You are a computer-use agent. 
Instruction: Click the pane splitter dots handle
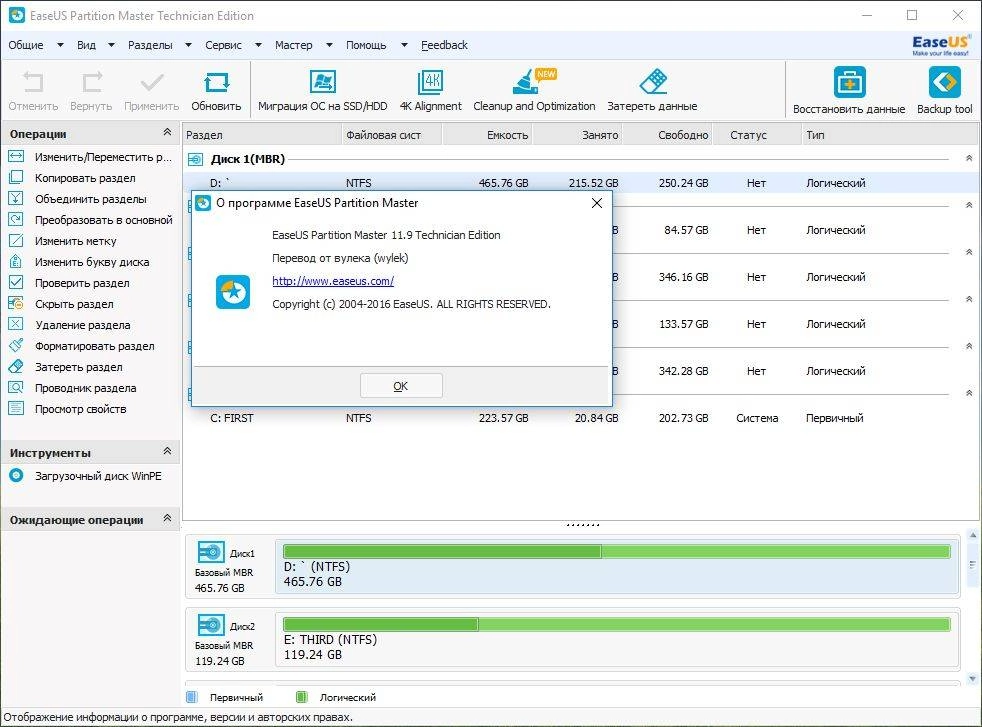582,525
